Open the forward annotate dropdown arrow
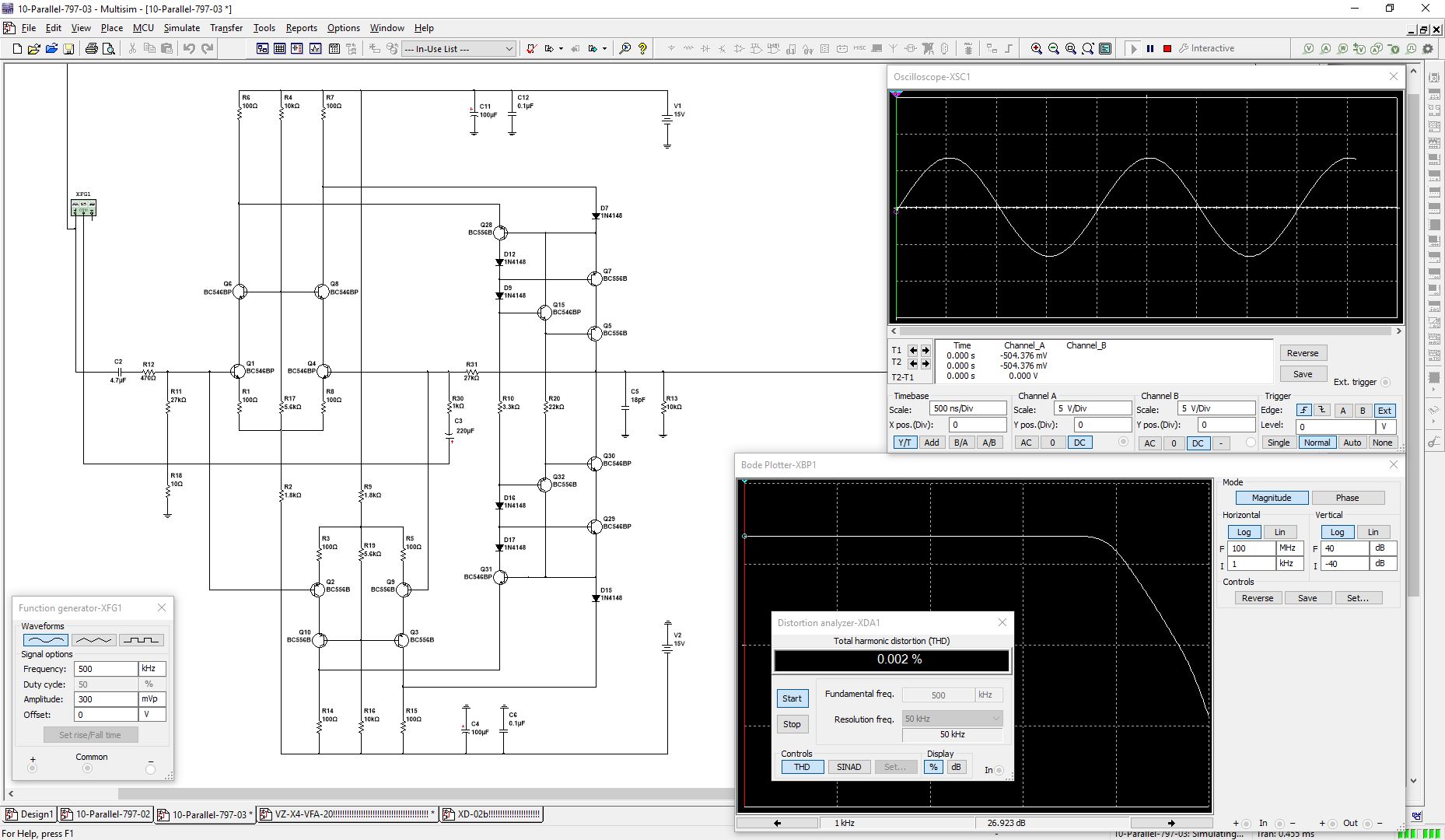1445x840 pixels. pos(604,48)
